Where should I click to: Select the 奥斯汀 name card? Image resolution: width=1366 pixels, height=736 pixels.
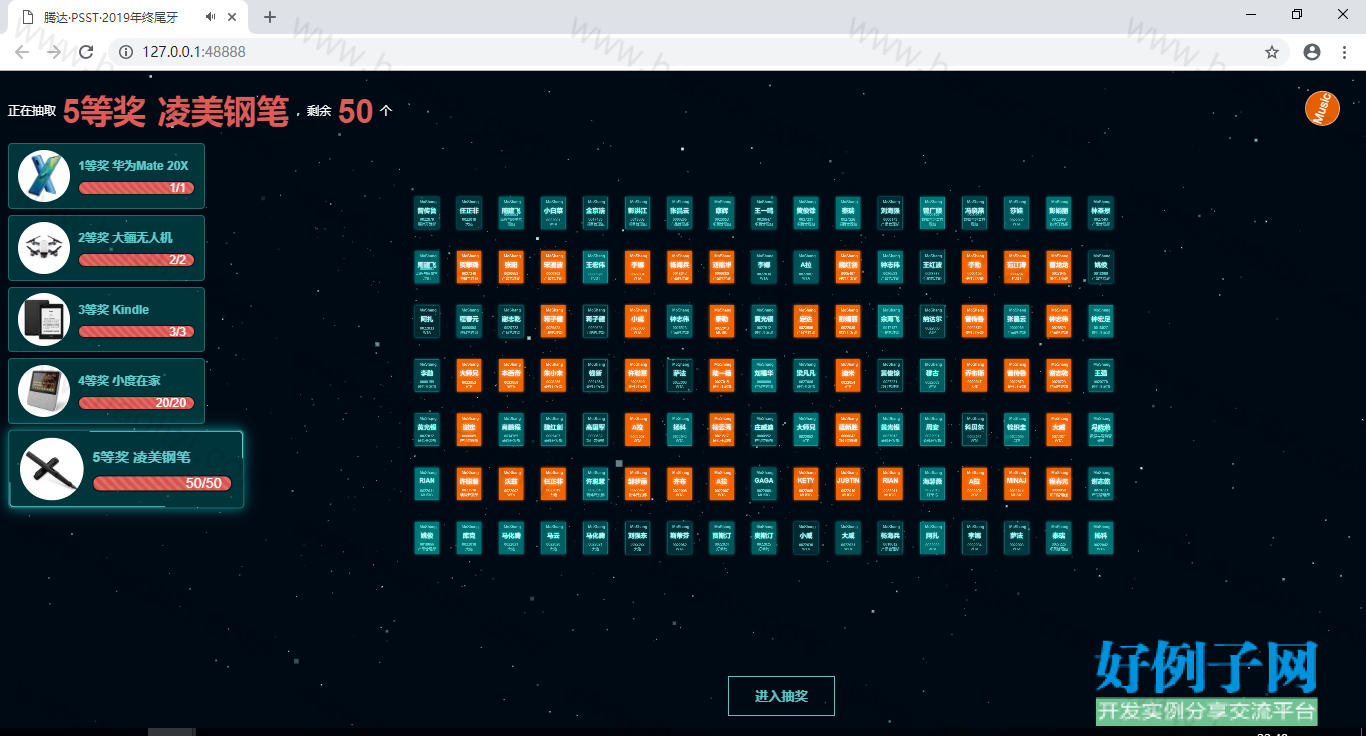coord(765,537)
